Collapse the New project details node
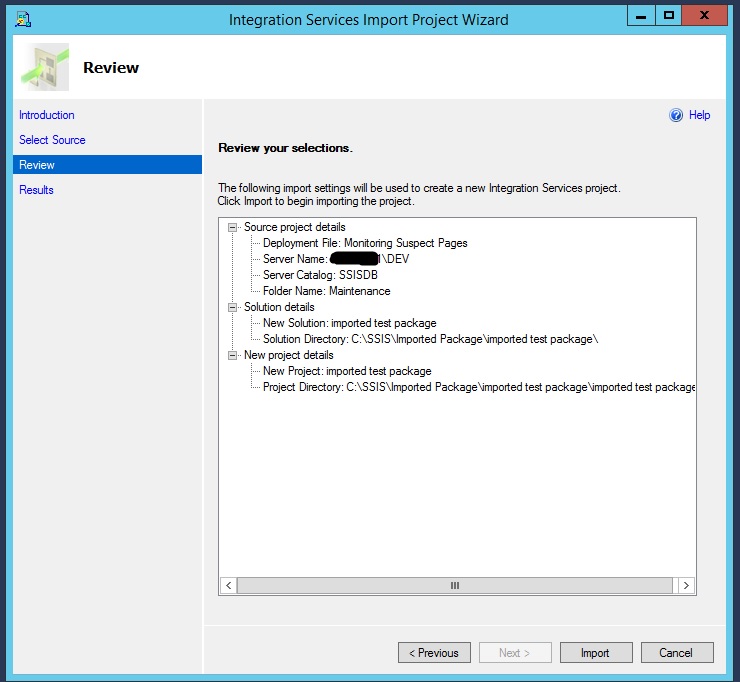Screen dimensions: 740x682 (233, 355)
